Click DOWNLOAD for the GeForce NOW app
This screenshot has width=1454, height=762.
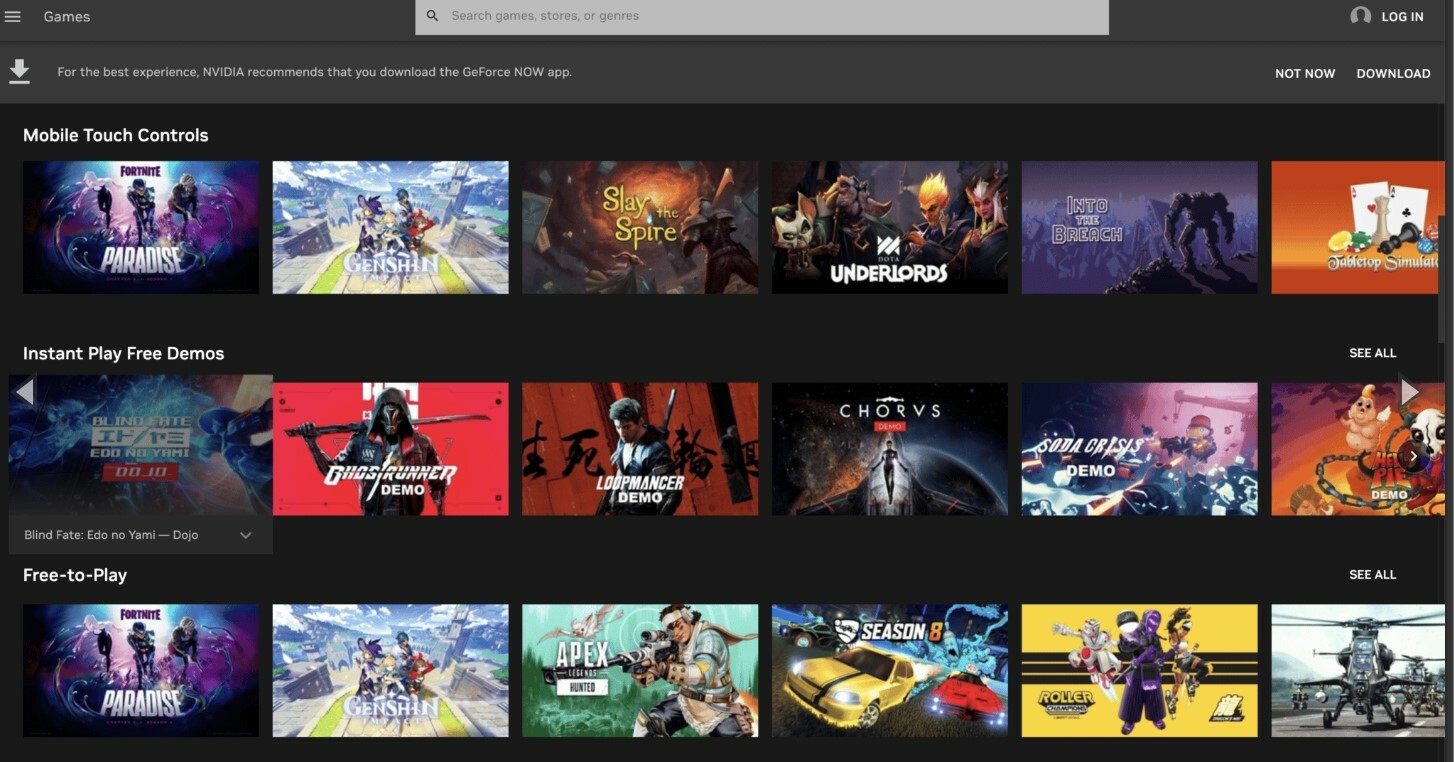click(1393, 73)
